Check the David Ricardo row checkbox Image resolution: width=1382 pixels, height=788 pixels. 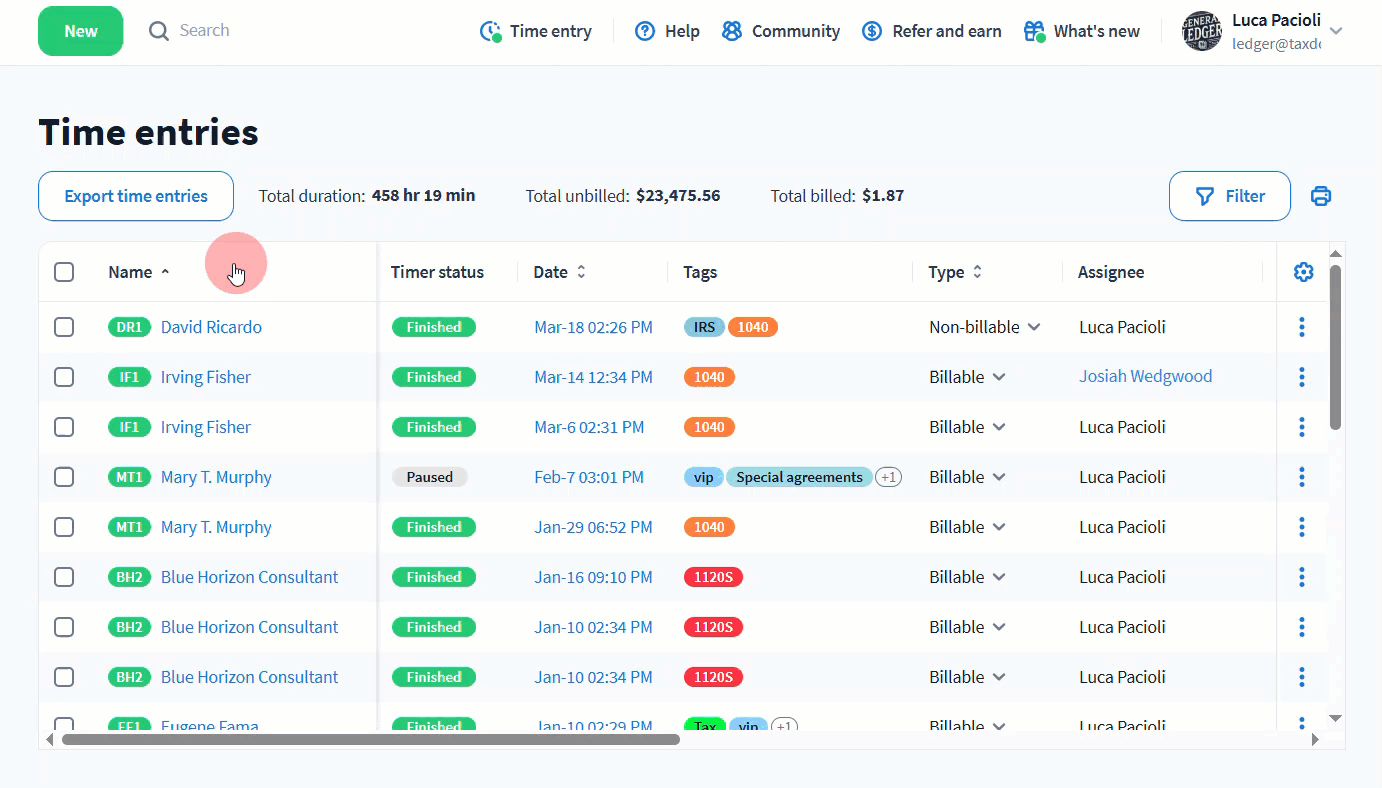tap(64, 327)
